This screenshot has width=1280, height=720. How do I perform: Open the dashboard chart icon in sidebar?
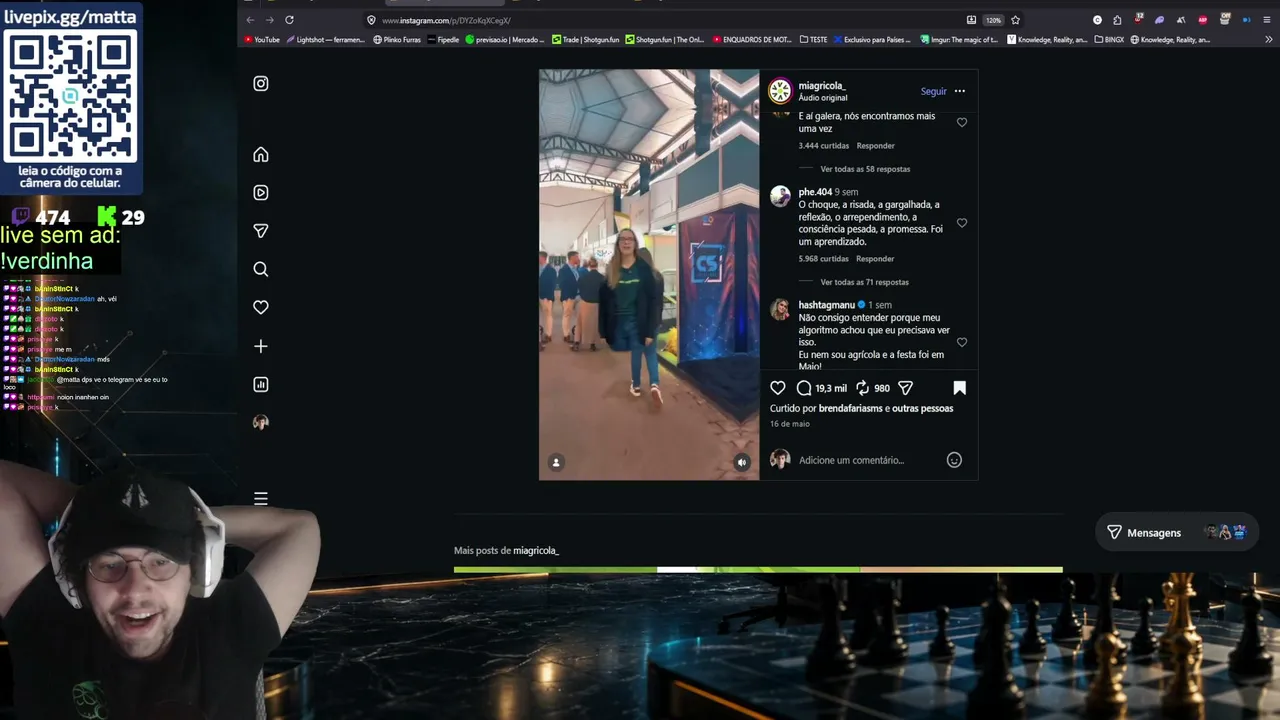(x=261, y=384)
